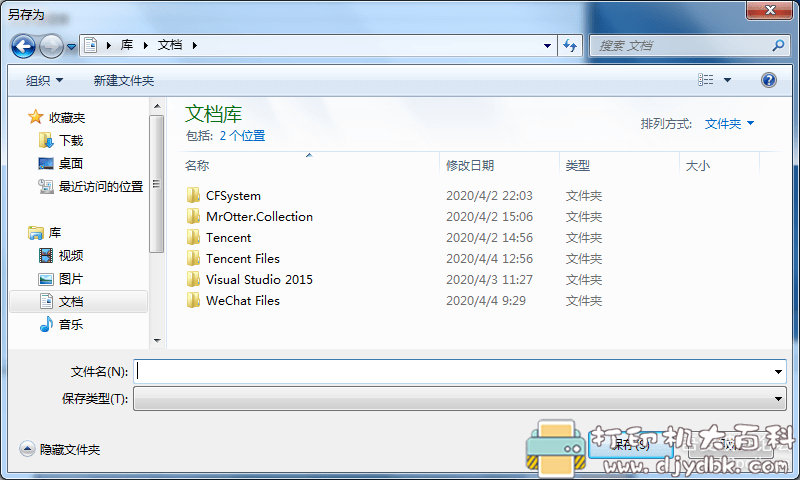The height and width of the screenshot is (480, 800).
Task: Close the 另存为 dialog
Action: point(770,10)
